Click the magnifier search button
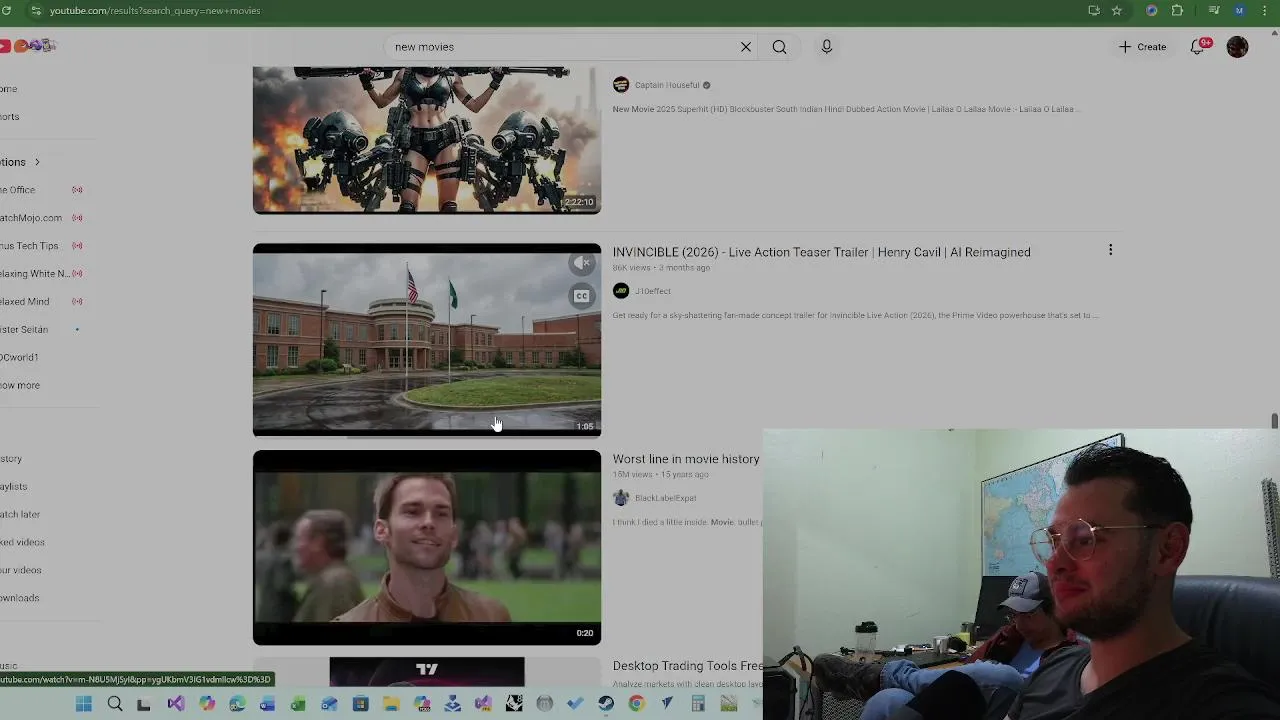The width and height of the screenshot is (1280, 720). point(779,47)
